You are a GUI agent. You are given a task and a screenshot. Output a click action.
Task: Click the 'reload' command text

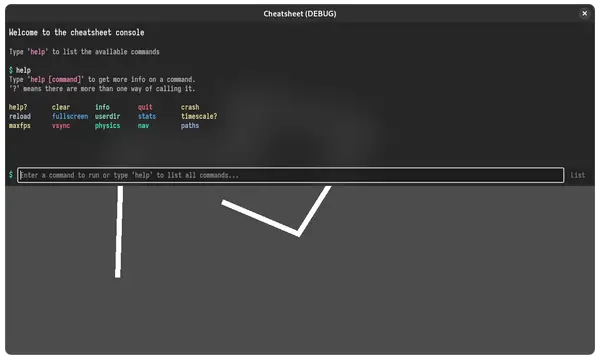pyautogui.click(x=20, y=116)
